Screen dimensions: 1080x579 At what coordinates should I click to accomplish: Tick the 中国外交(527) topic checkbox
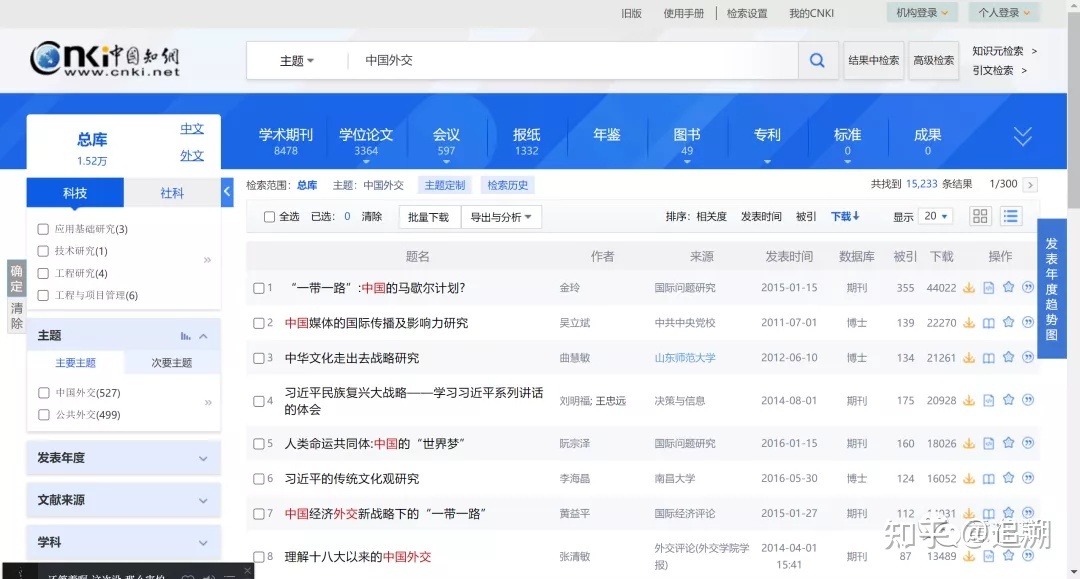click(x=43, y=393)
